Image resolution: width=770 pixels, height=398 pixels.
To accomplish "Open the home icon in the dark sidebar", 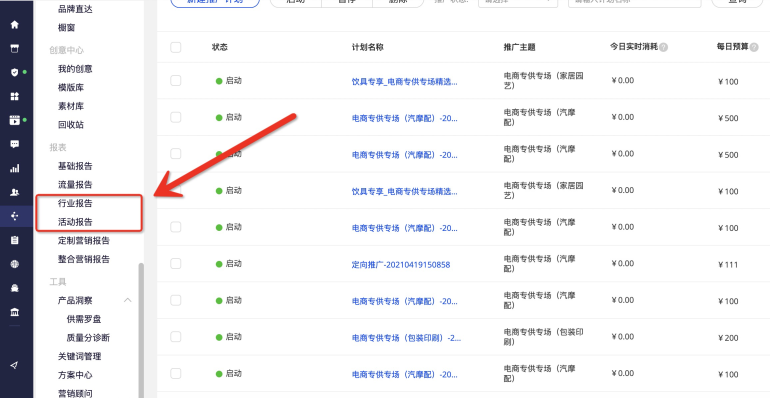I will click(x=15, y=25).
